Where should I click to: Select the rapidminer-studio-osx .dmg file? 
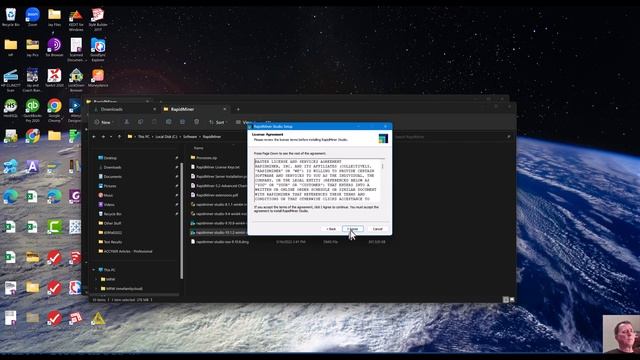tap(222, 242)
